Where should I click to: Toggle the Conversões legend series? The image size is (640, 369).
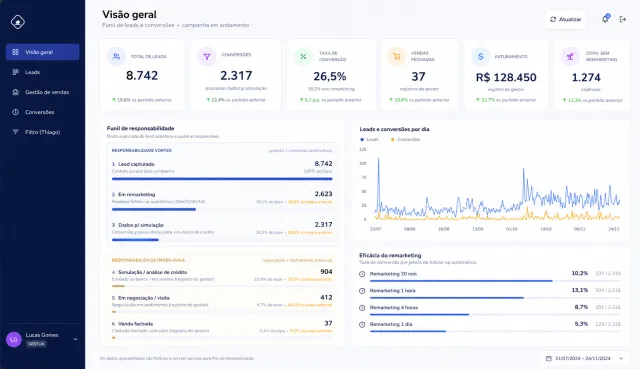tap(406, 140)
